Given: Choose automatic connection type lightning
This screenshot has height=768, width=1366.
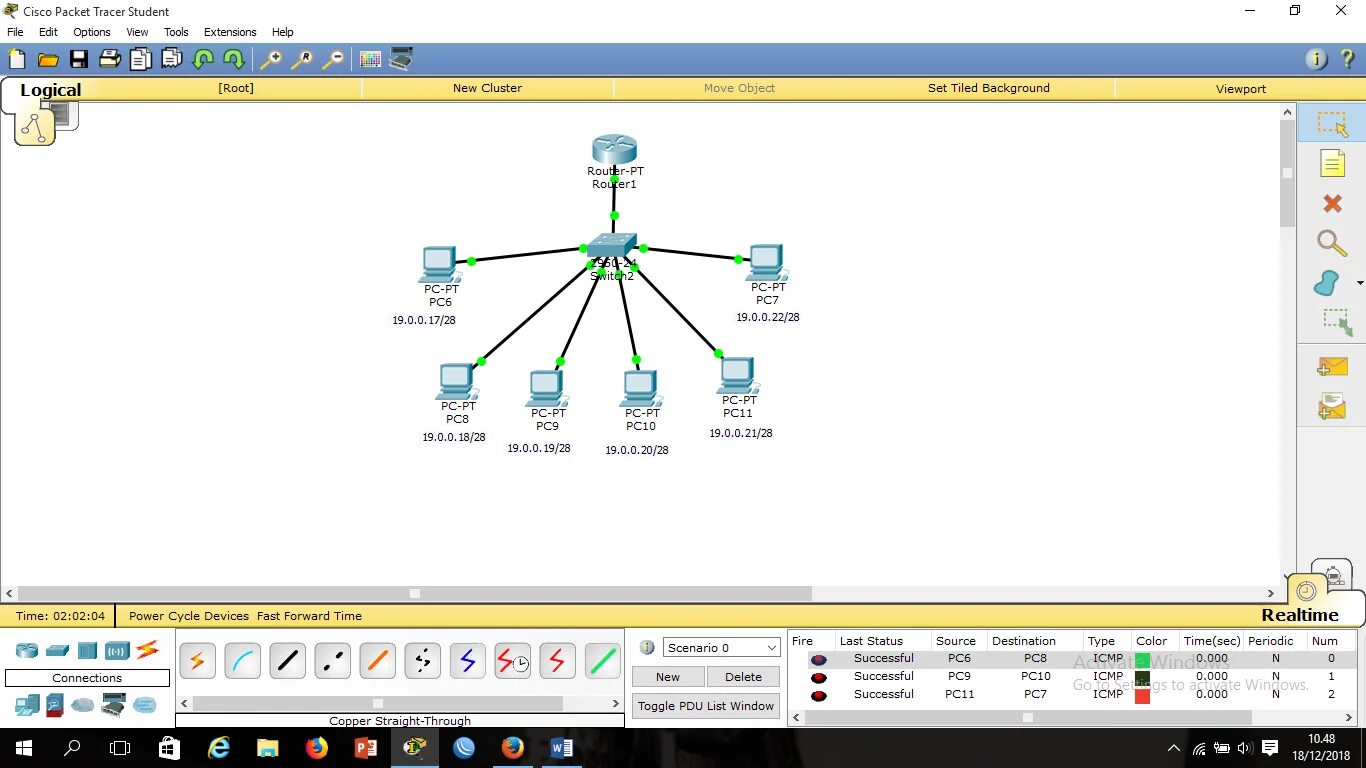Looking at the screenshot, I should [197, 661].
